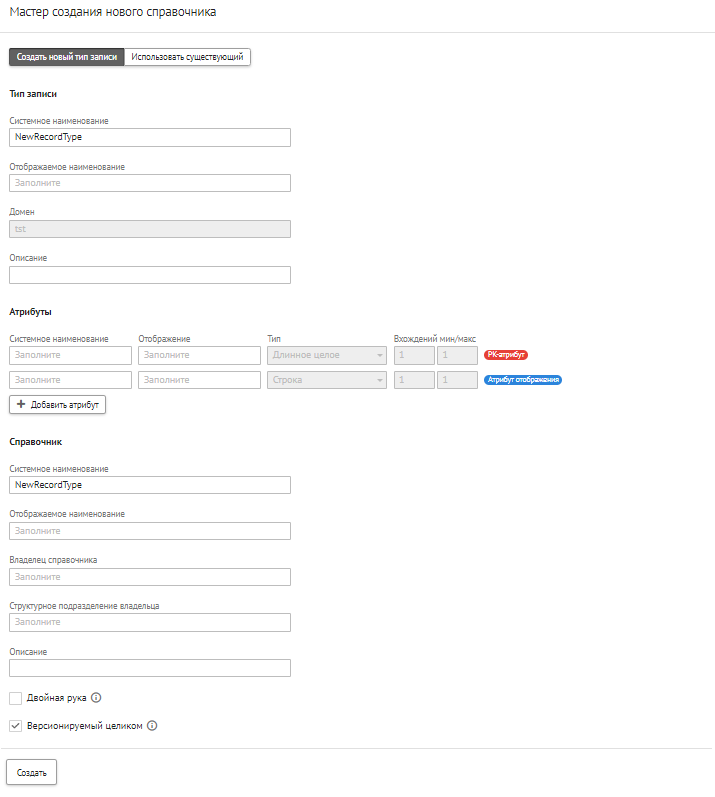This screenshot has width=715, height=797.
Task: Click the Описание field under Тип записи
Action: [x=149, y=275]
